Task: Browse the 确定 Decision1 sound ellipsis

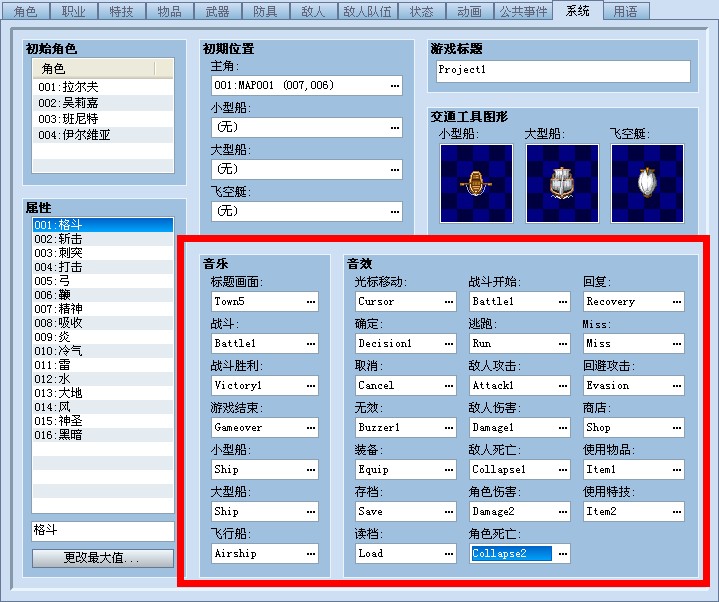Action: click(449, 344)
